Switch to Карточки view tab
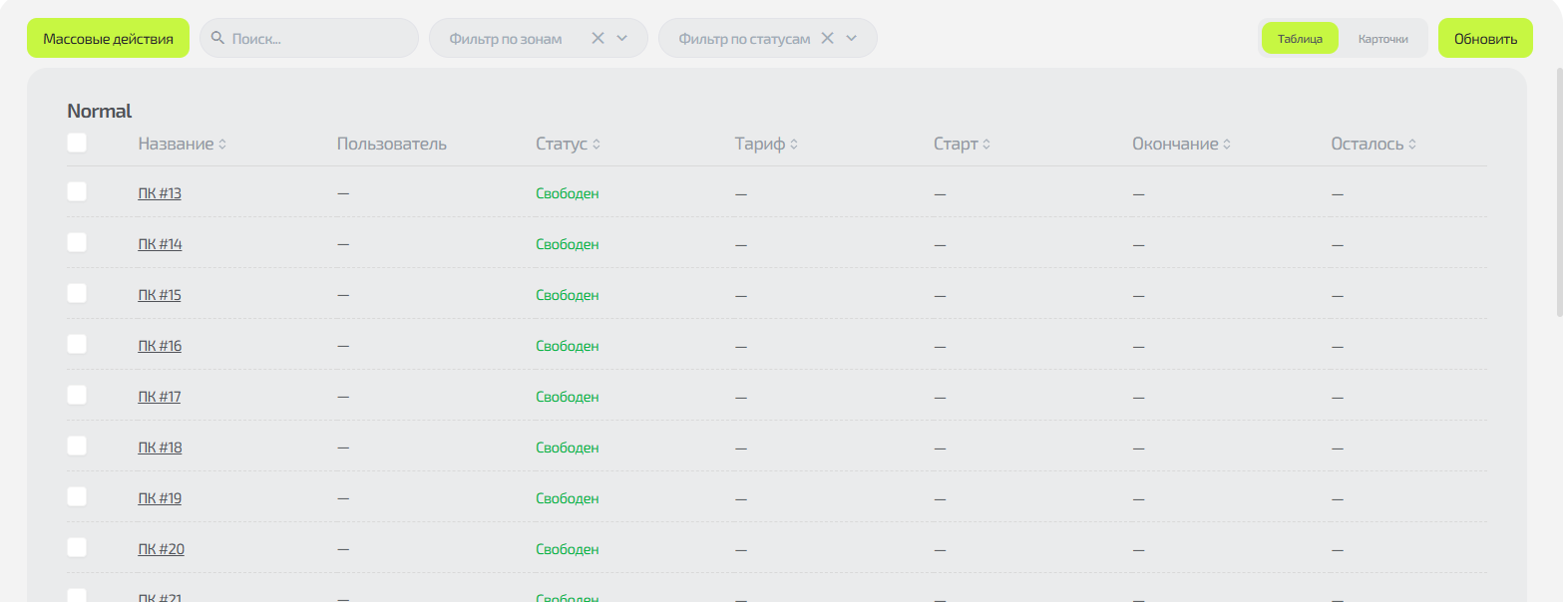1568x602 pixels. (x=1382, y=39)
